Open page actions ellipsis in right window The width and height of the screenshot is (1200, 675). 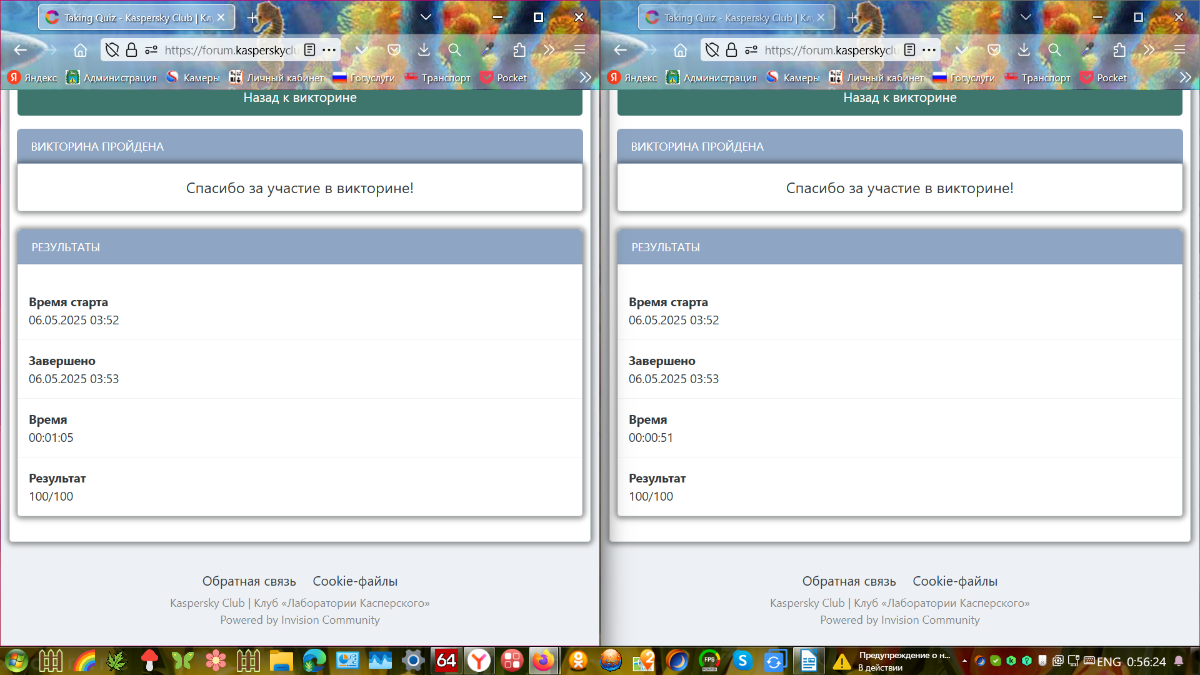pyautogui.click(x=929, y=50)
